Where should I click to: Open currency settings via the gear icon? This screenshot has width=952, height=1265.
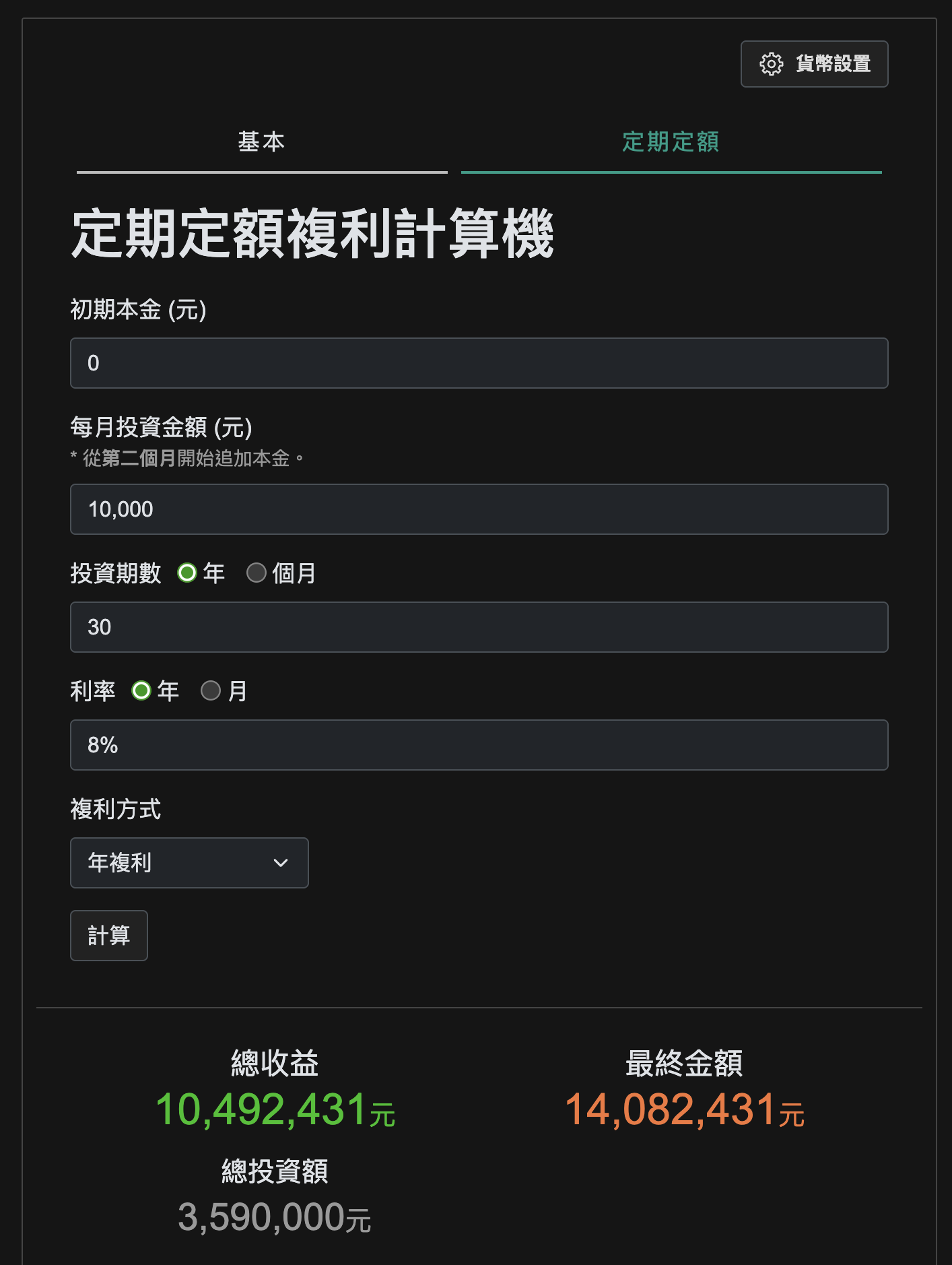(772, 63)
